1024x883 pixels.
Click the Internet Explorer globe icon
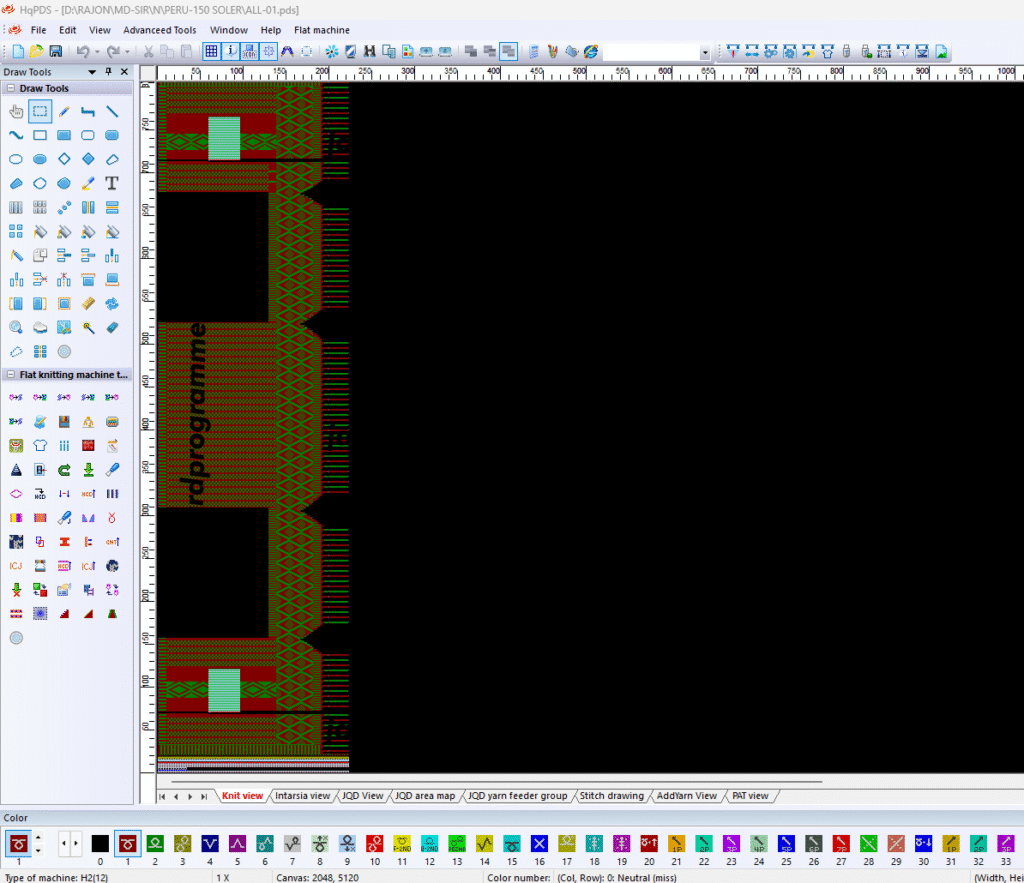tap(591, 52)
